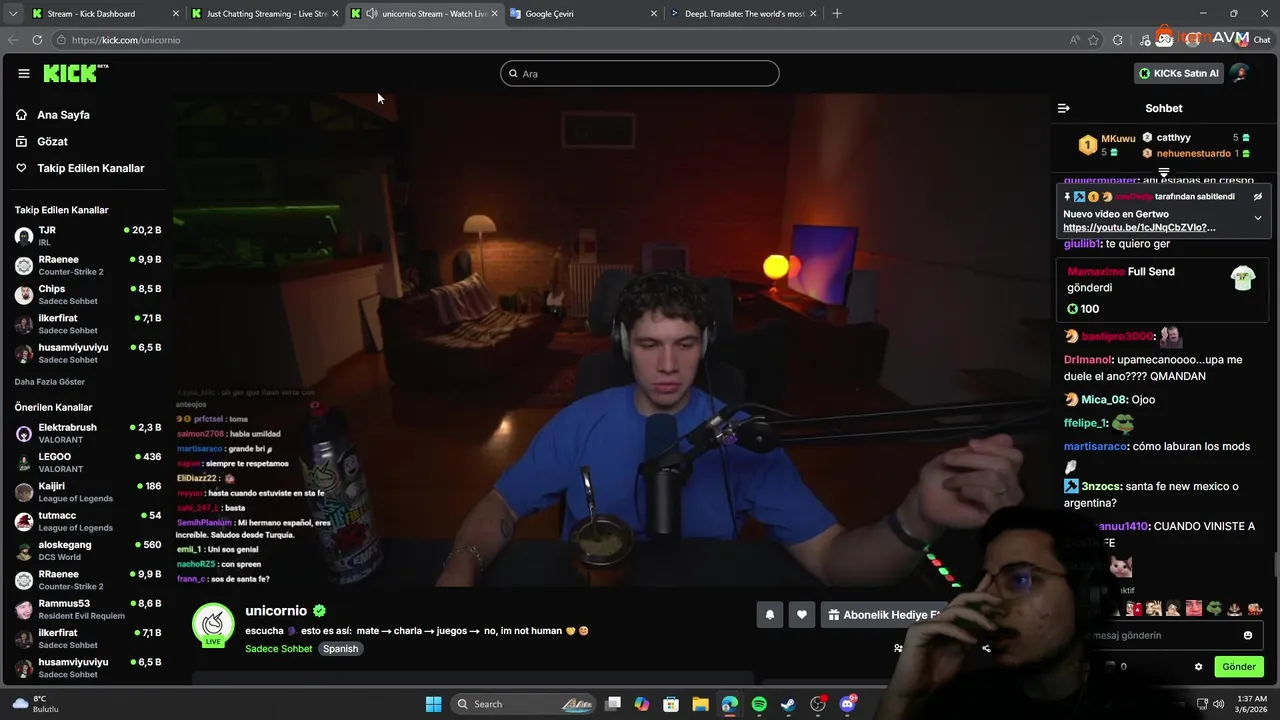Click Sadece Sohbet category link

click(x=279, y=649)
